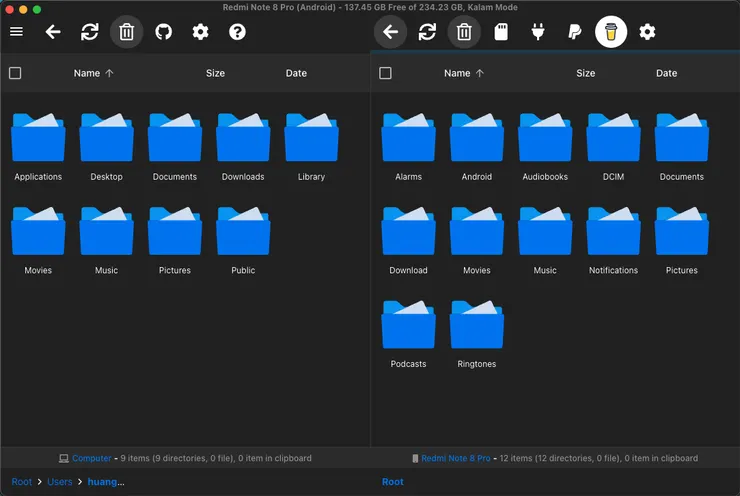This screenshot has height=496, width=740.
Task: Select the SD card storage icon
Action: point(501,32)
